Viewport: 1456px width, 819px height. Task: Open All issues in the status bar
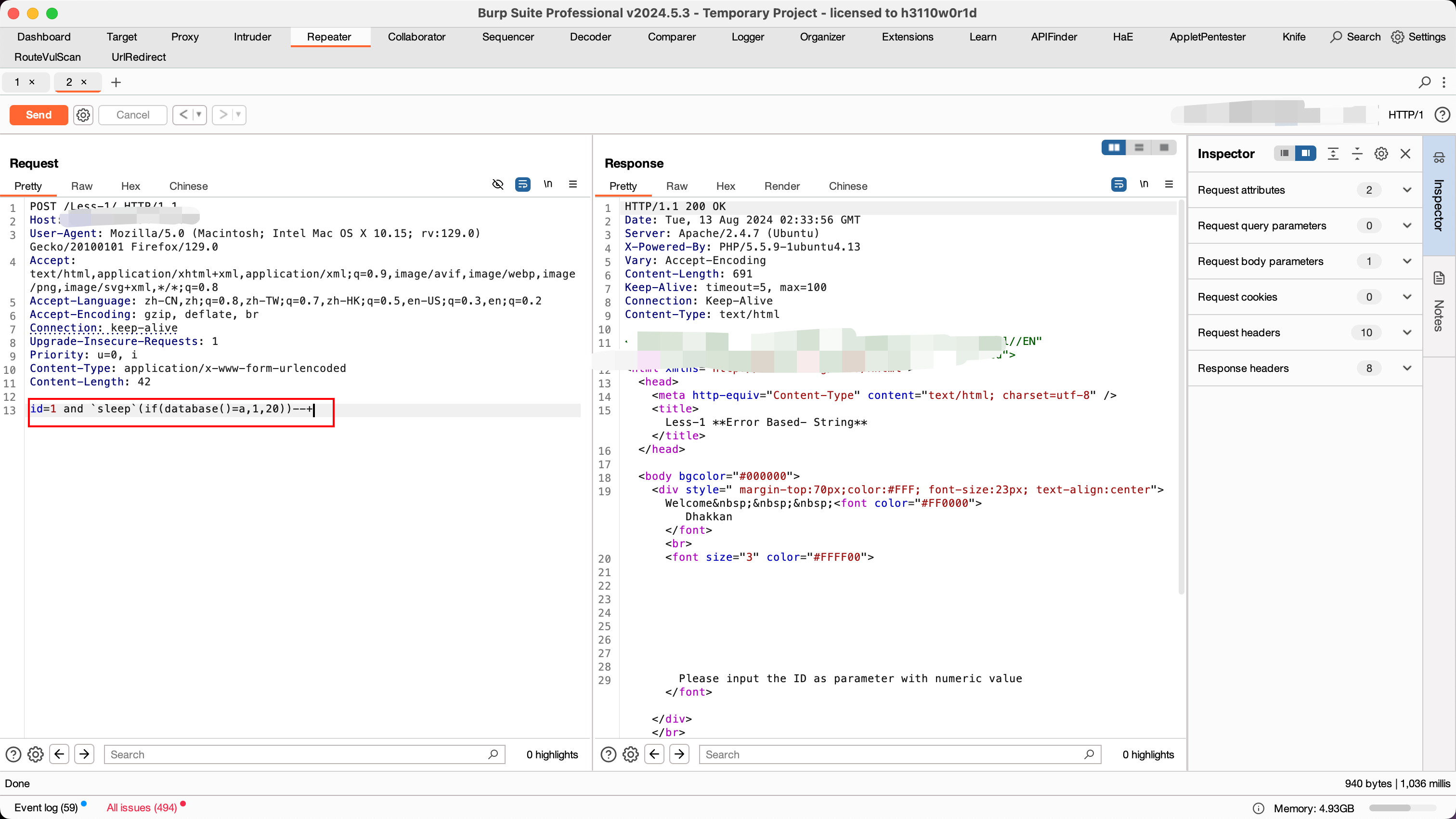[x=141, y=808]
